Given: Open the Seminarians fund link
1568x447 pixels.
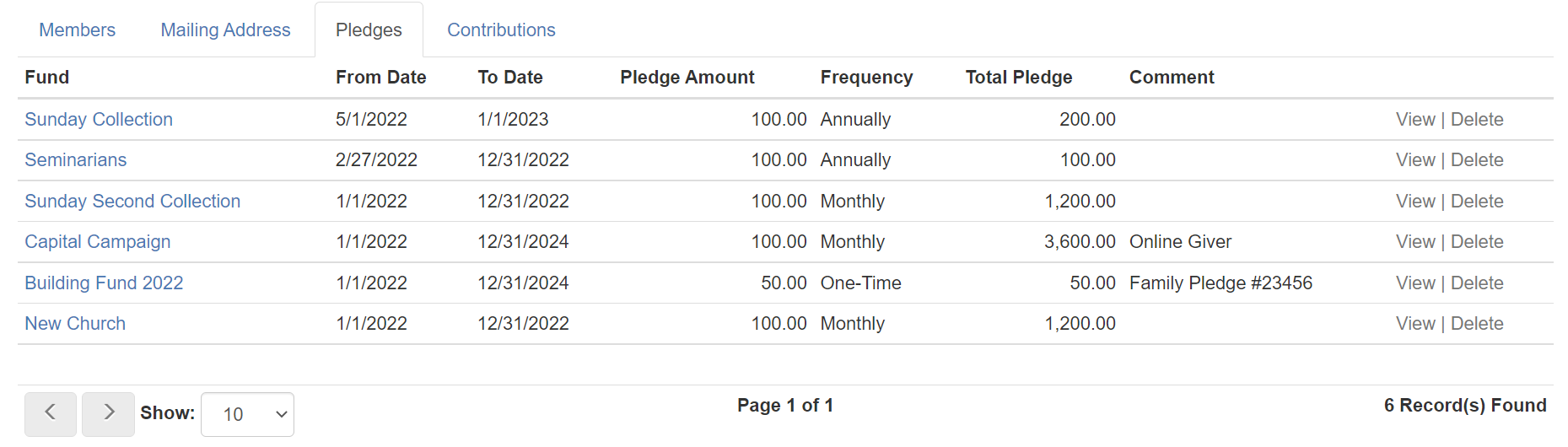Looking at the screenshot, I should tap(76, 160).
